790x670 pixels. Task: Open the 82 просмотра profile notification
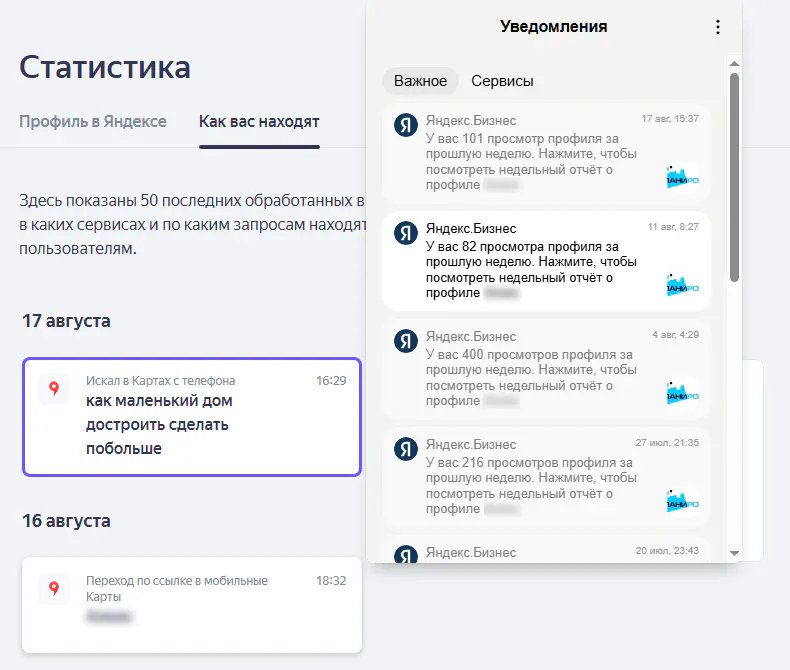pyautogui.click(x=547, y=260)
